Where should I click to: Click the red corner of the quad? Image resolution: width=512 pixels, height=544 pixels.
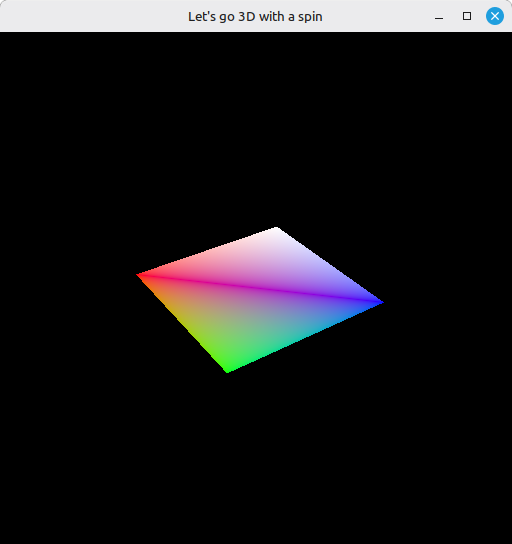click(139, 275)
